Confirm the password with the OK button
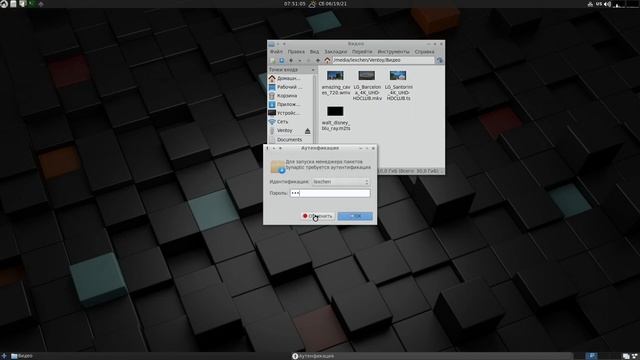The width and height of the screenshot is (640, 360). 355,216
